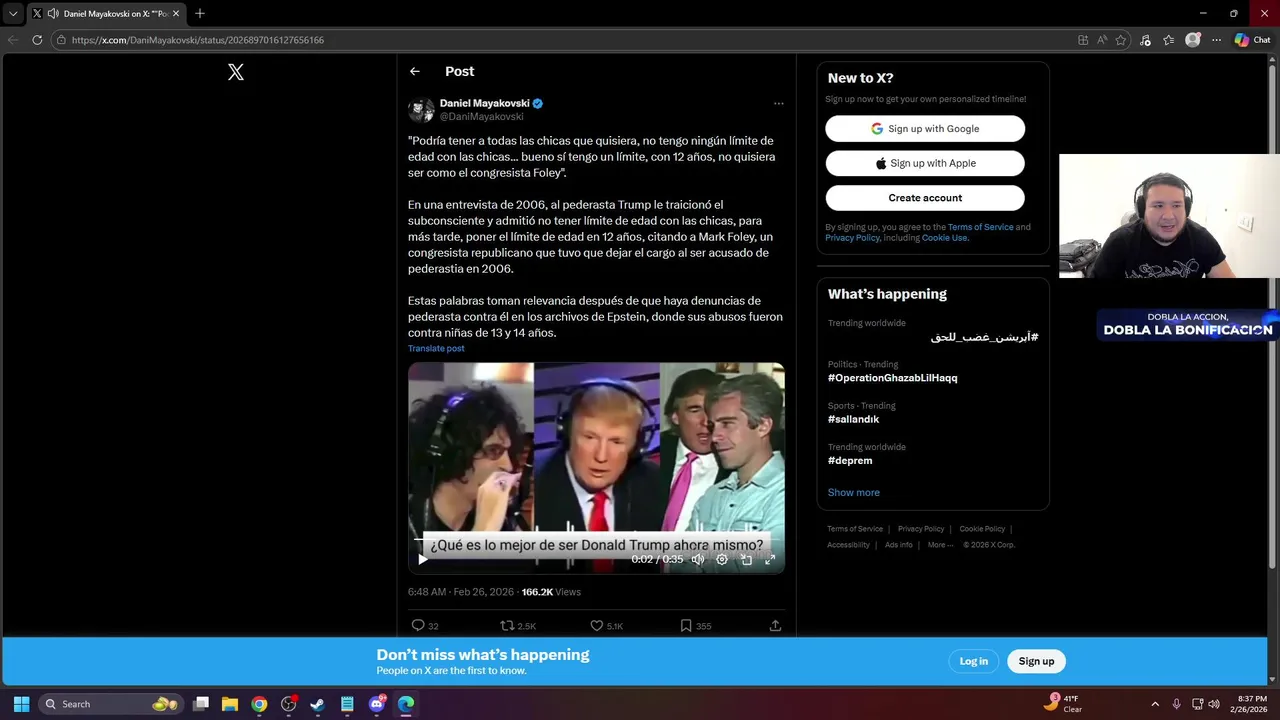Toggle video picture-in-picture mode
The image size is (1280, 720).
click(x=746, y=559)
